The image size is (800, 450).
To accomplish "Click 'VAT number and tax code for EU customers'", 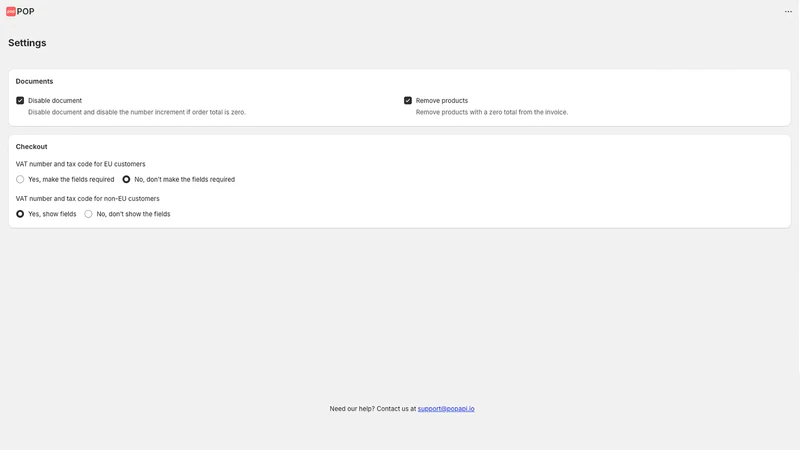I will (81, 164).
